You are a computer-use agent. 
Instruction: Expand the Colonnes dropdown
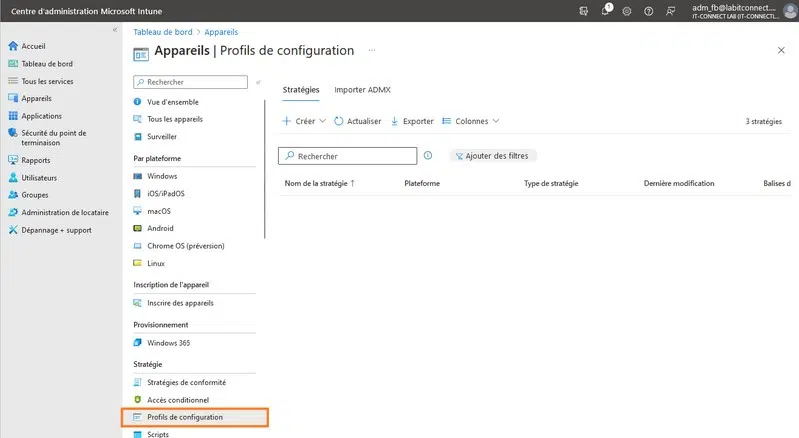click(x=470, y=121)
